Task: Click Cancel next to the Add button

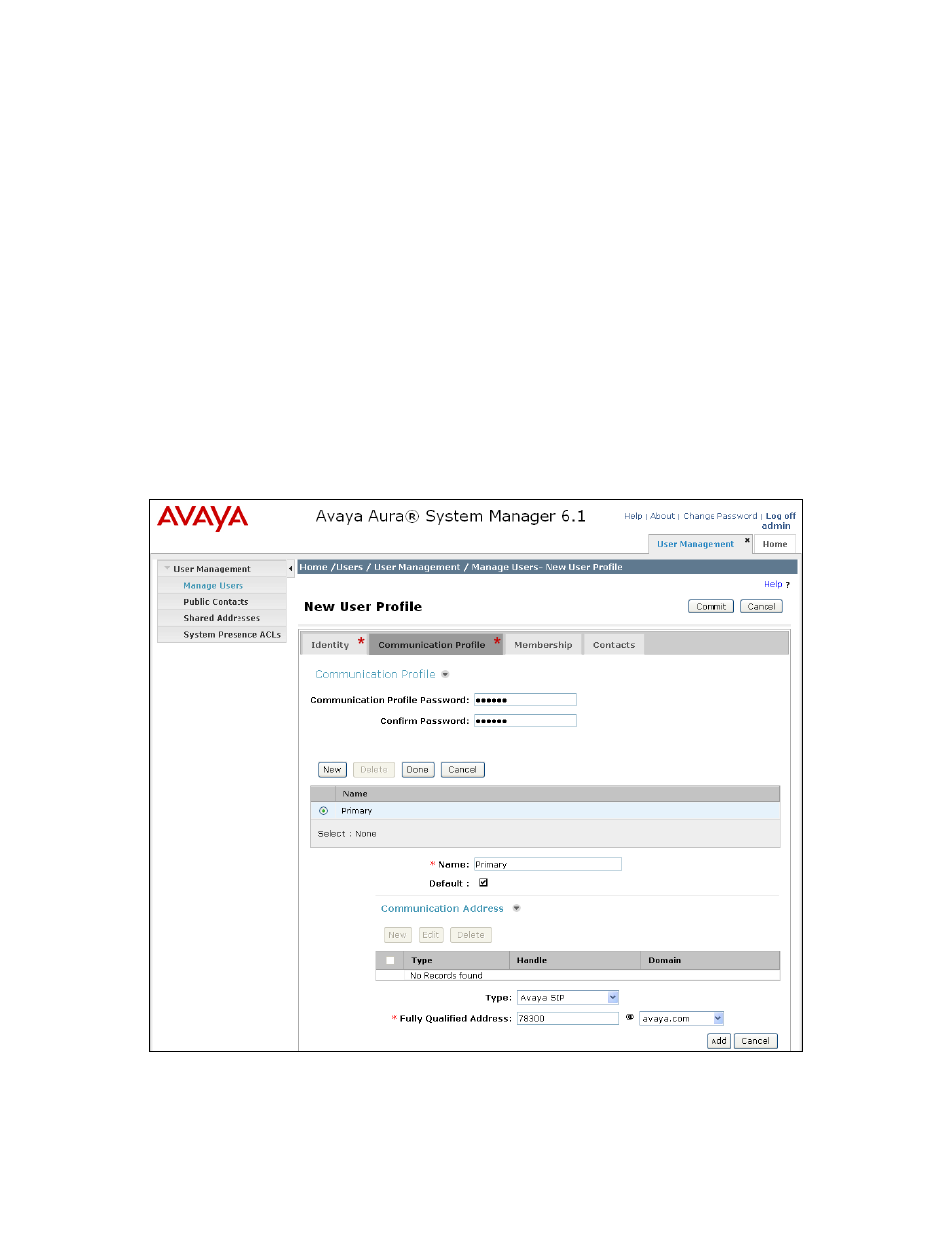Action: click(755, 1041)
